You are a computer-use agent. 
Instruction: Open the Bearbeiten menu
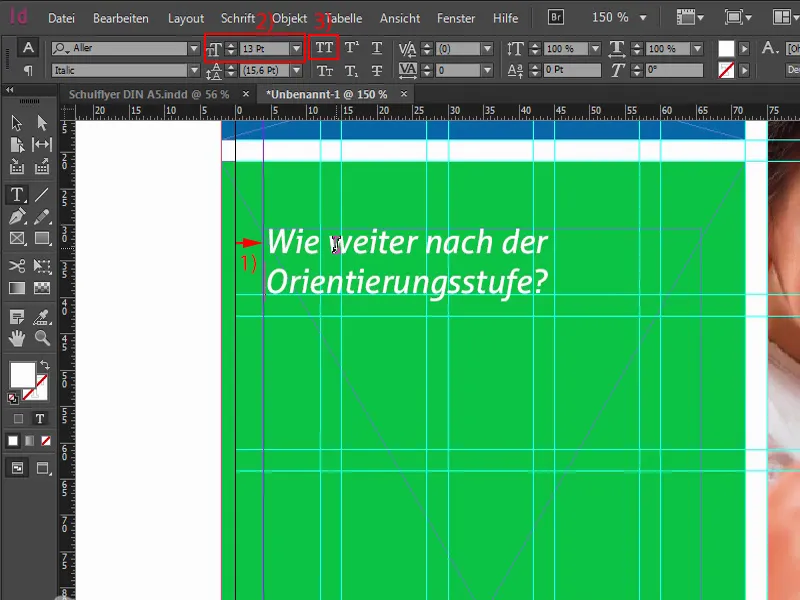tap(121, 18)
